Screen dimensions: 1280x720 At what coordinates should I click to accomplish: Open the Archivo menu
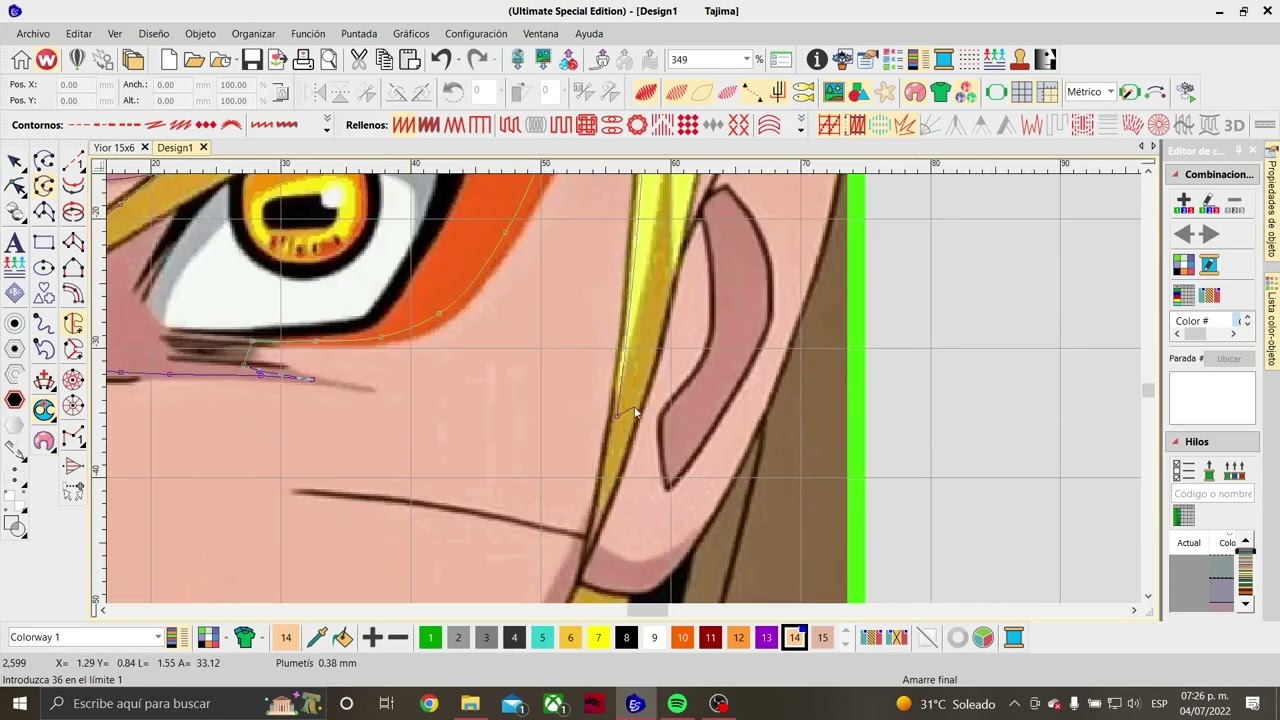[x=33, y=34]
